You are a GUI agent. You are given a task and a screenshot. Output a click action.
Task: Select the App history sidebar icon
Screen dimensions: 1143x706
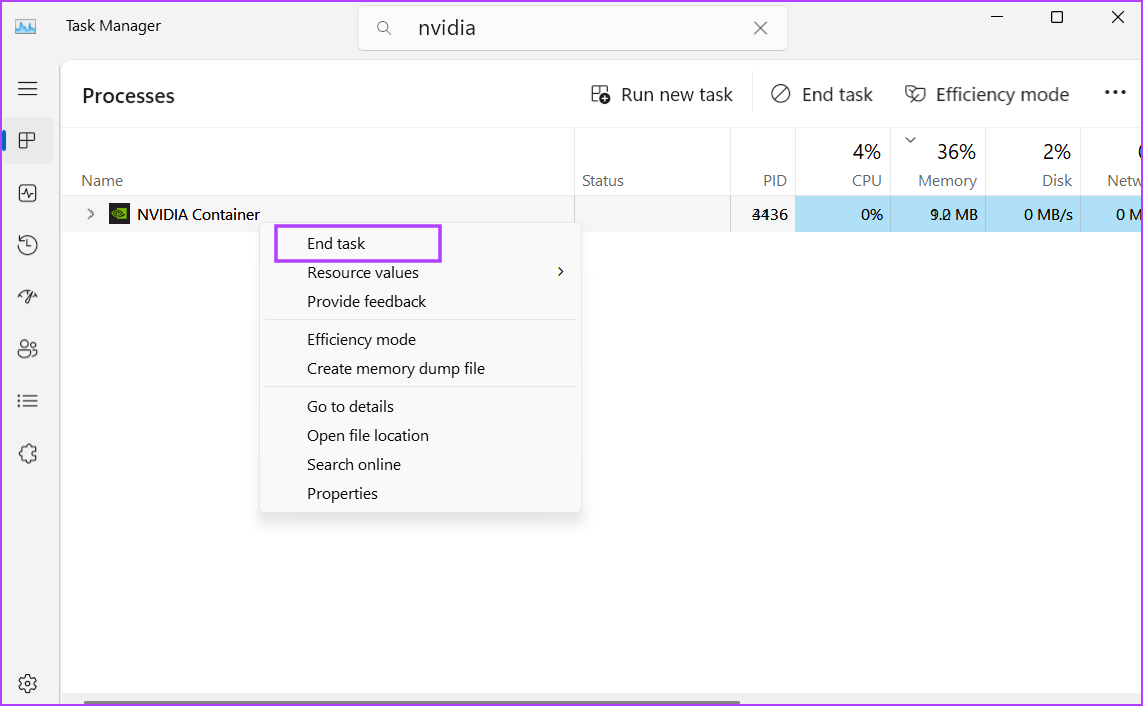[28, 244]
